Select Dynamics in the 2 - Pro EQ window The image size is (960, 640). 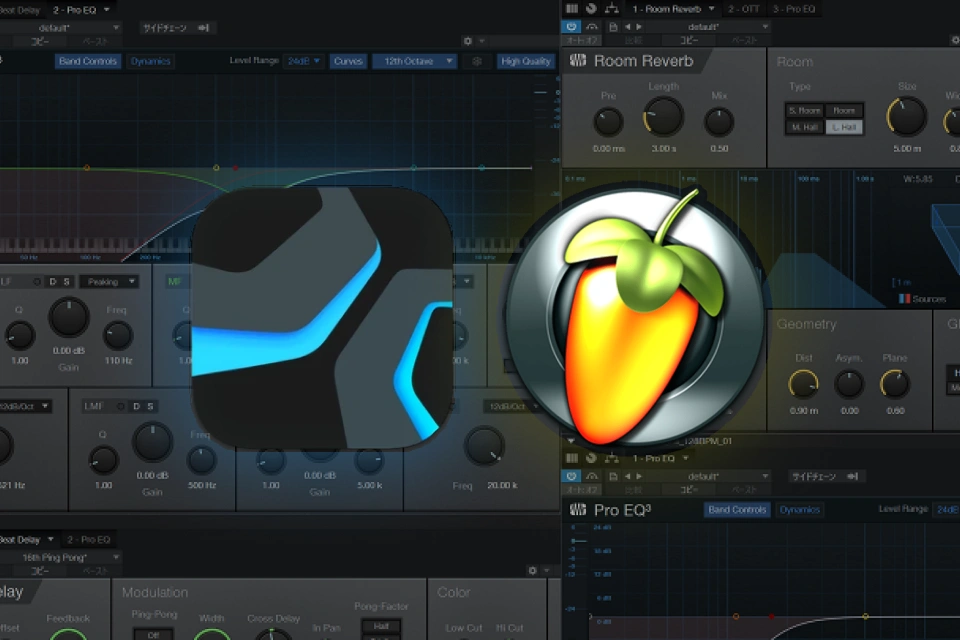coord(151,61)
